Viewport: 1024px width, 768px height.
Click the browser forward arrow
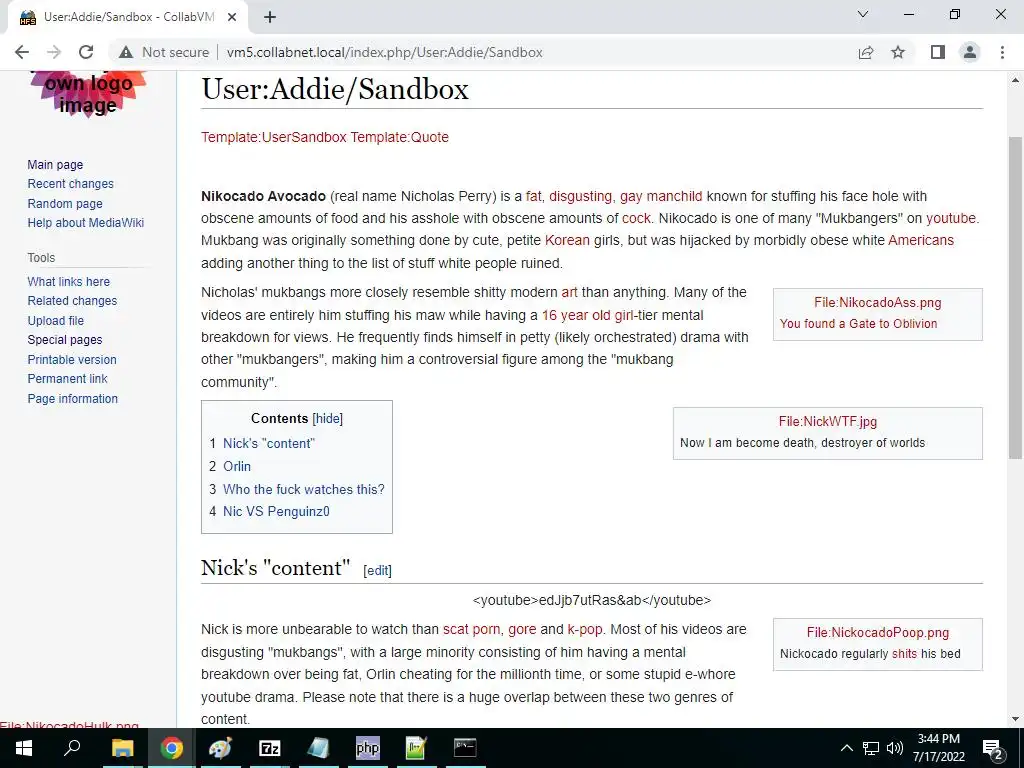(x=54, y=52)
